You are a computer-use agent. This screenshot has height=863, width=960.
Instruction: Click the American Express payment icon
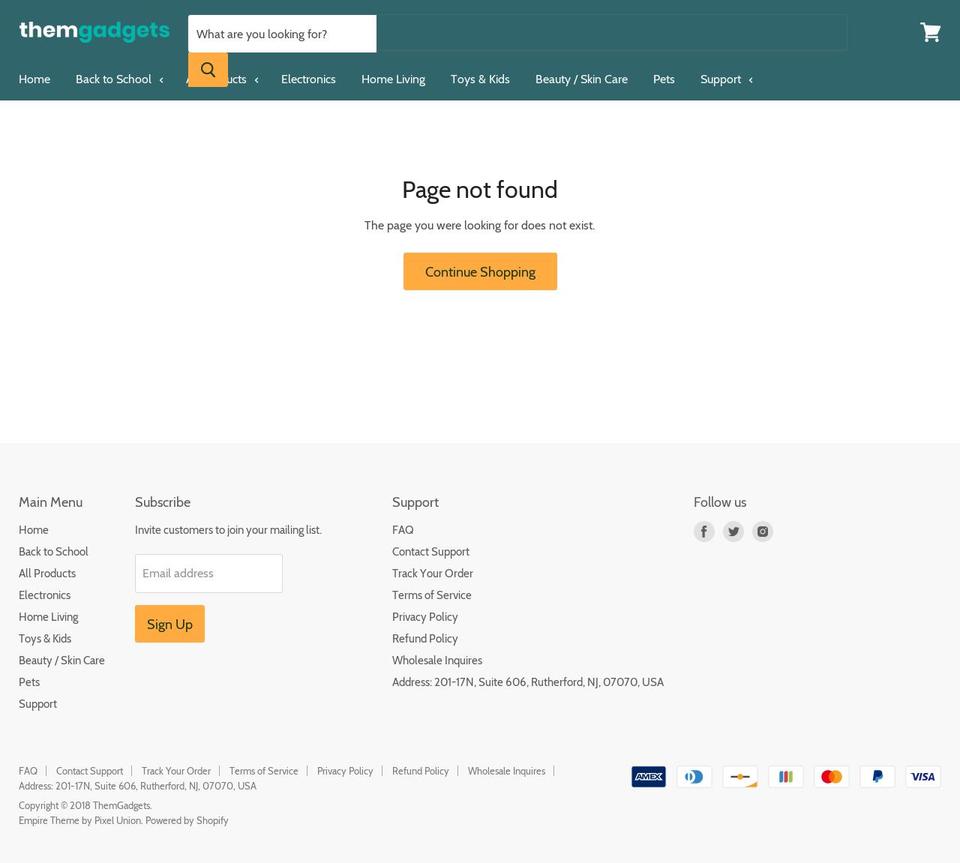pos(648,777)
